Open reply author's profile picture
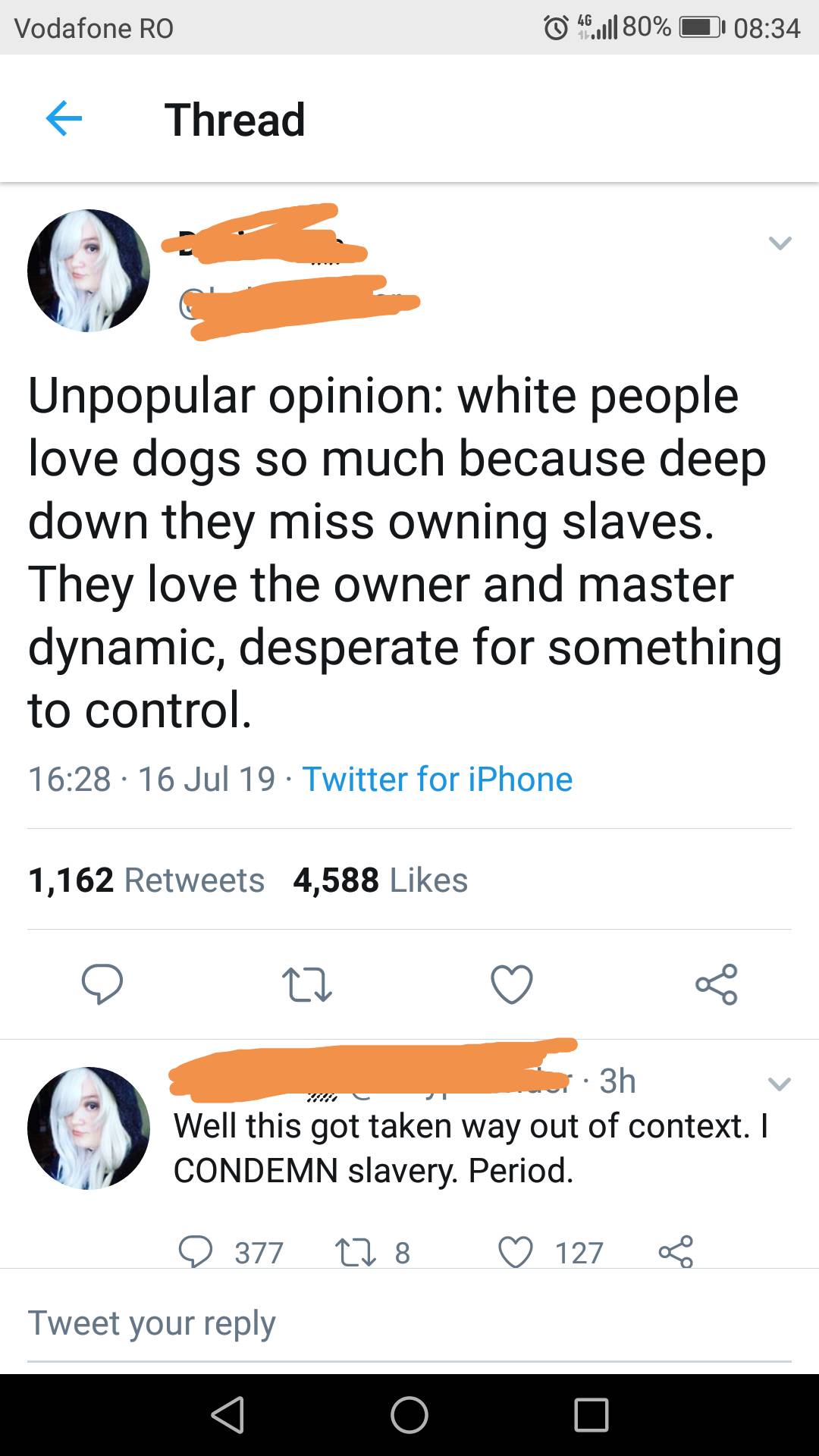 pyautogui.click(x=89, y=1128)
